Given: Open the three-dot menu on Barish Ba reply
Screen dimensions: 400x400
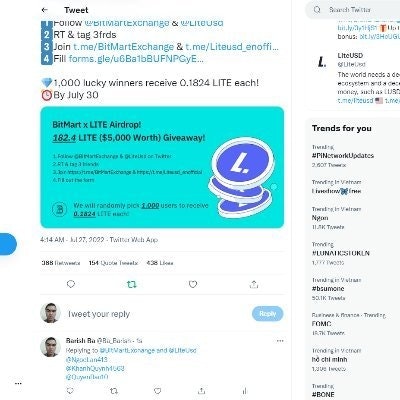Looking at the screenshot, I should (280, 341).
